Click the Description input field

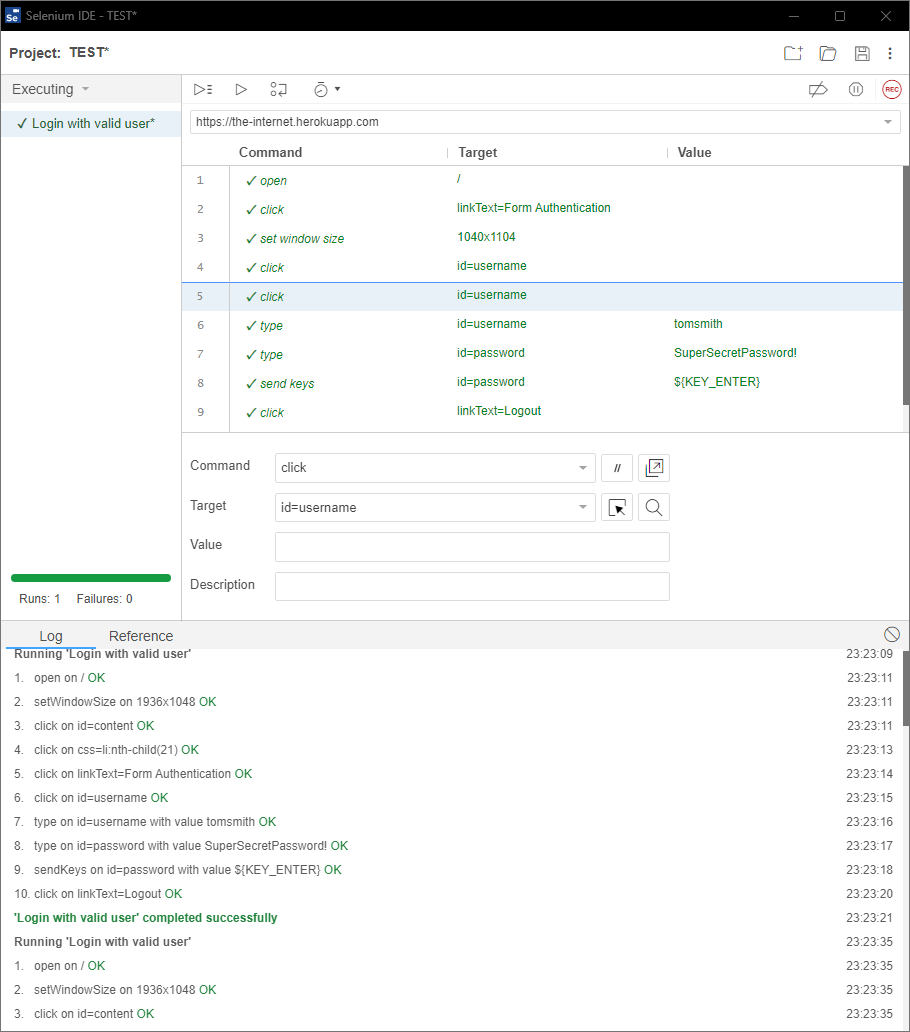(472, 586)
